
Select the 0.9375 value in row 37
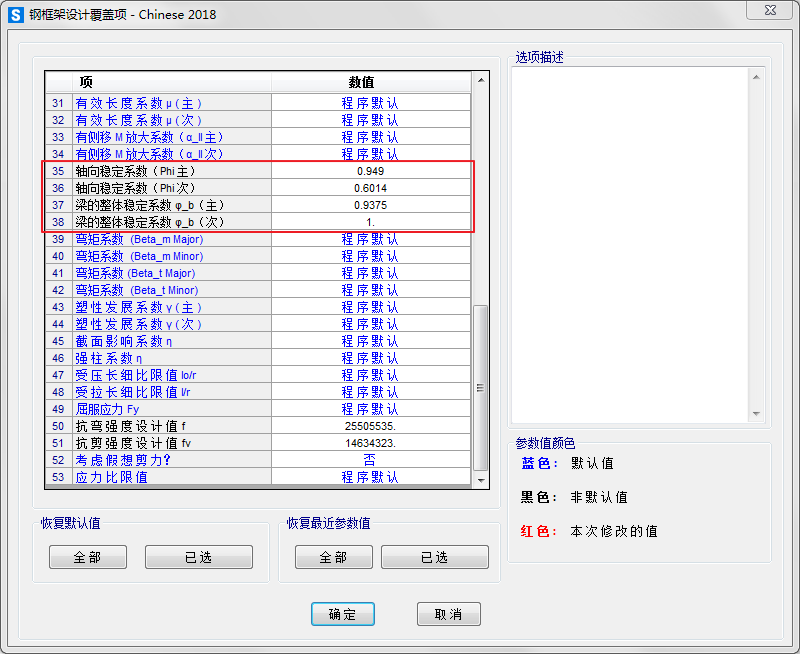pos(370,205)
